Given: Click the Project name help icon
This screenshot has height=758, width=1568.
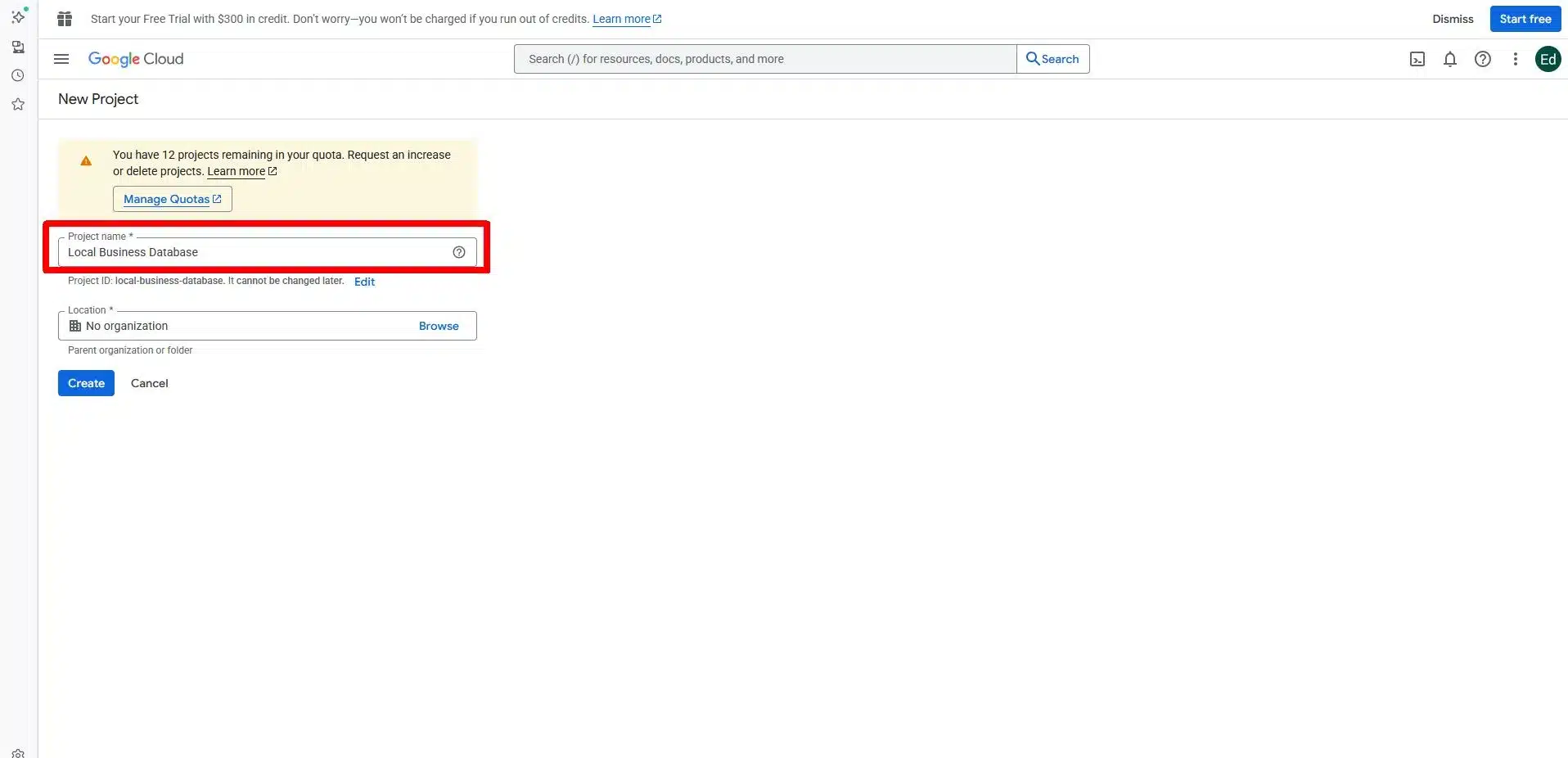Looking at the screenshot, I should point(459,252).
